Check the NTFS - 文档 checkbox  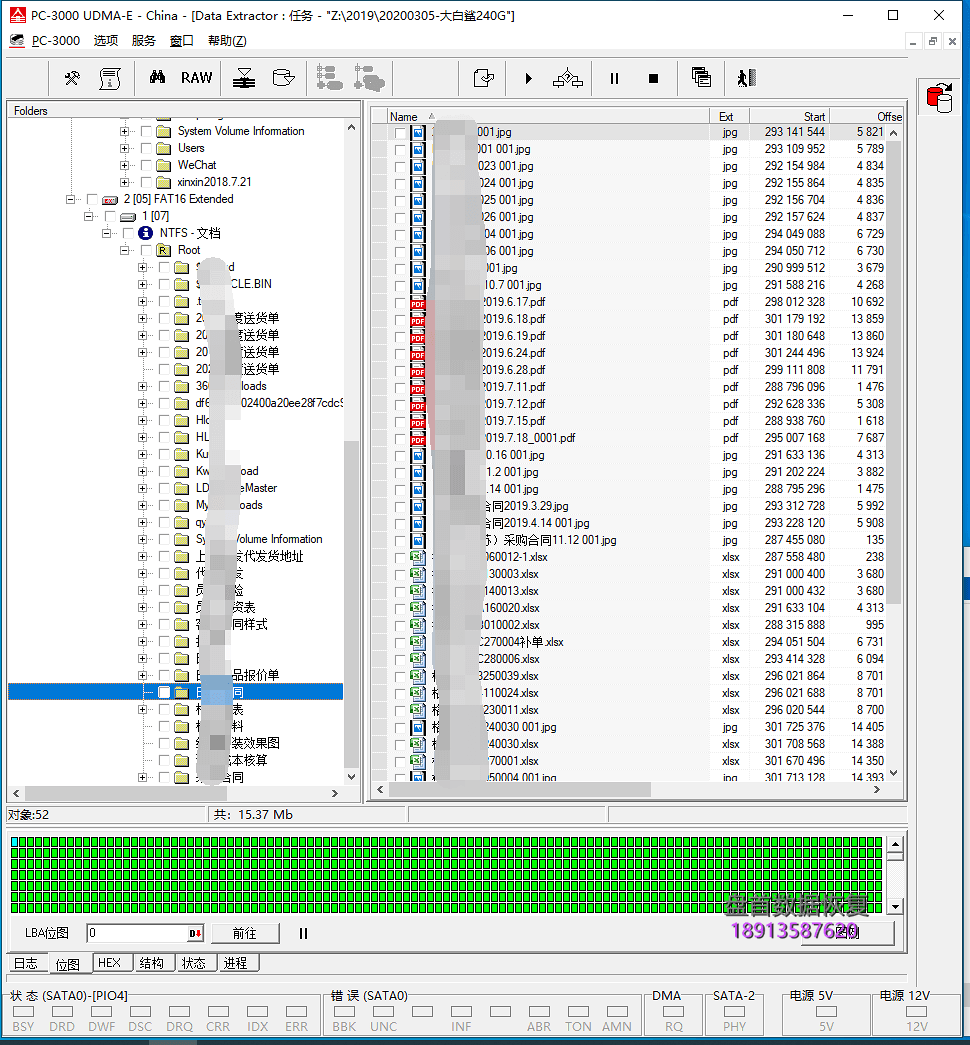click(128, 233)
